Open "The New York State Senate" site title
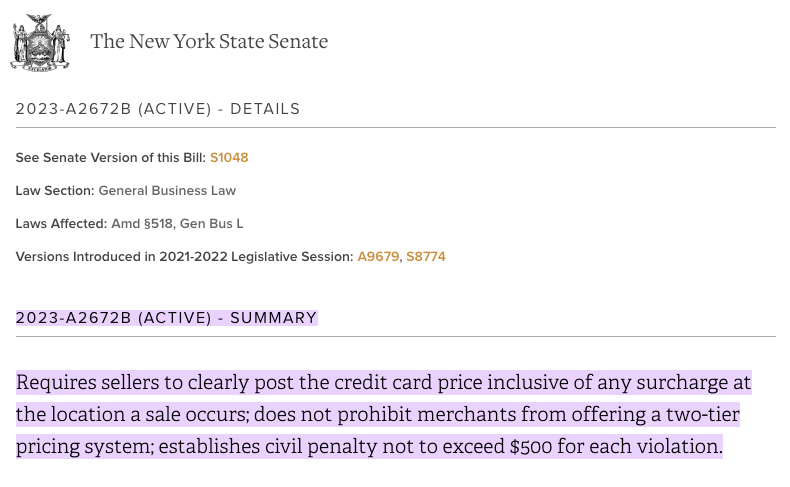Screen dimensions: 790x487 click(x=208, y=42)
